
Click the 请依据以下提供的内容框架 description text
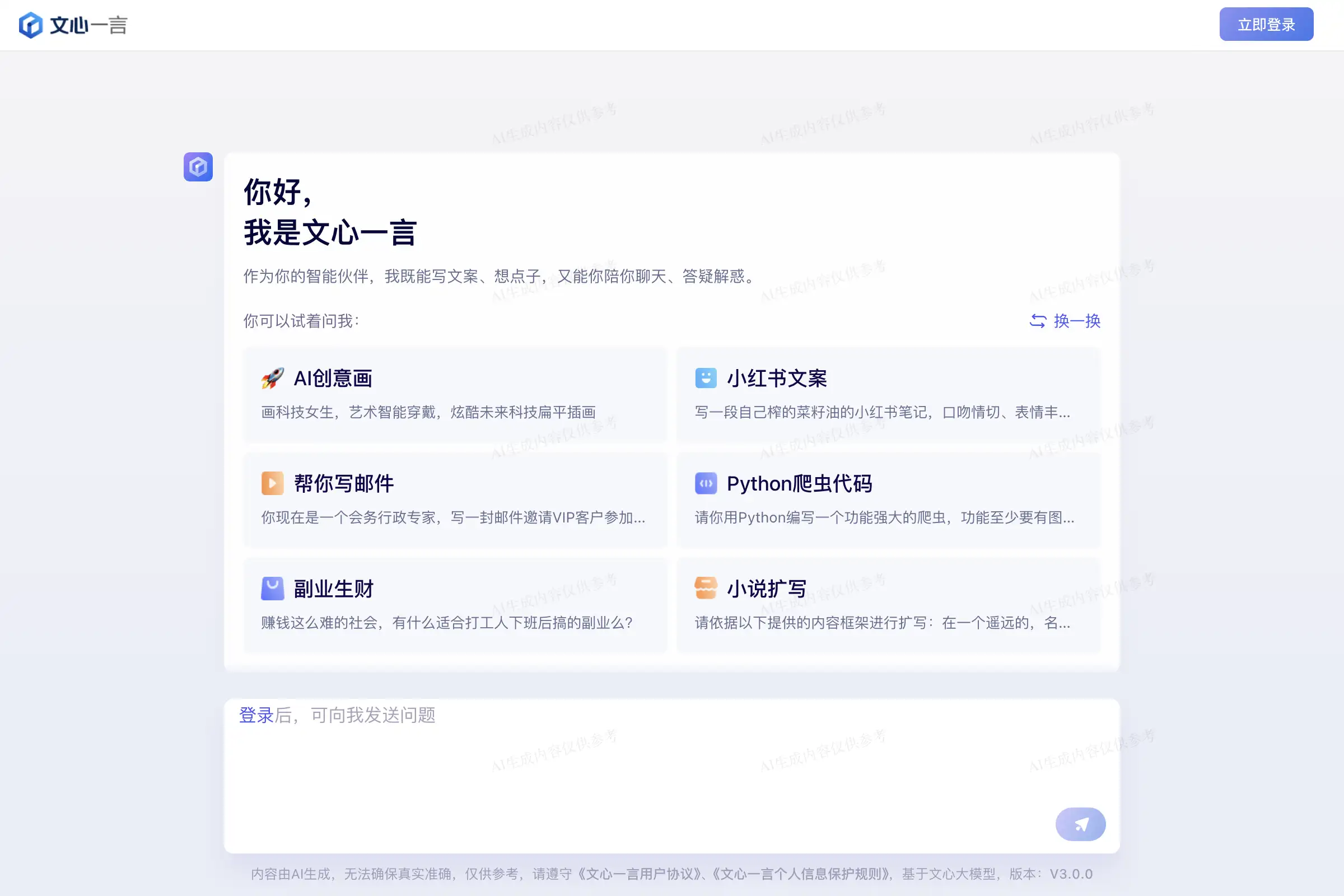pyautogui.click(x=883, y=623)
